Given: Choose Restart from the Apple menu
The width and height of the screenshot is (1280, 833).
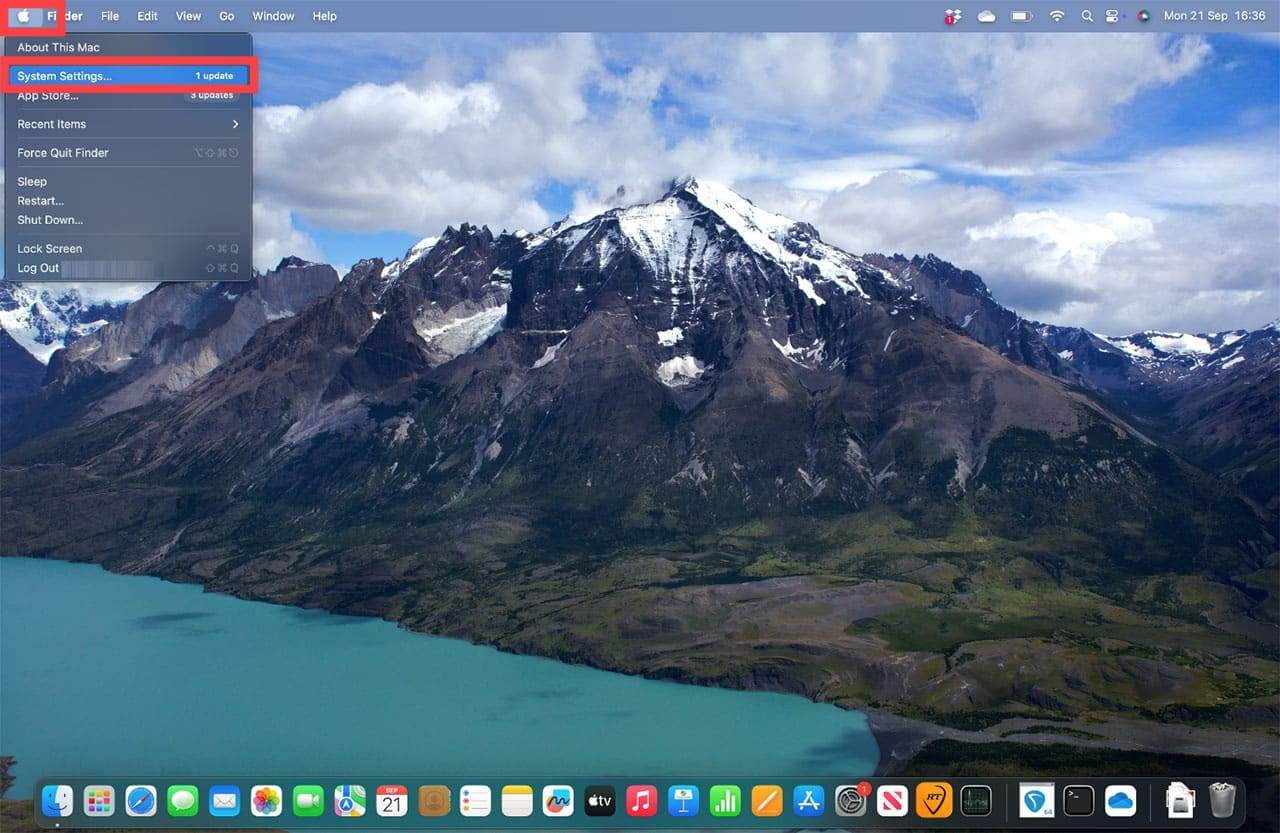Looking at the screenshot, I should [x=128, y=200].
